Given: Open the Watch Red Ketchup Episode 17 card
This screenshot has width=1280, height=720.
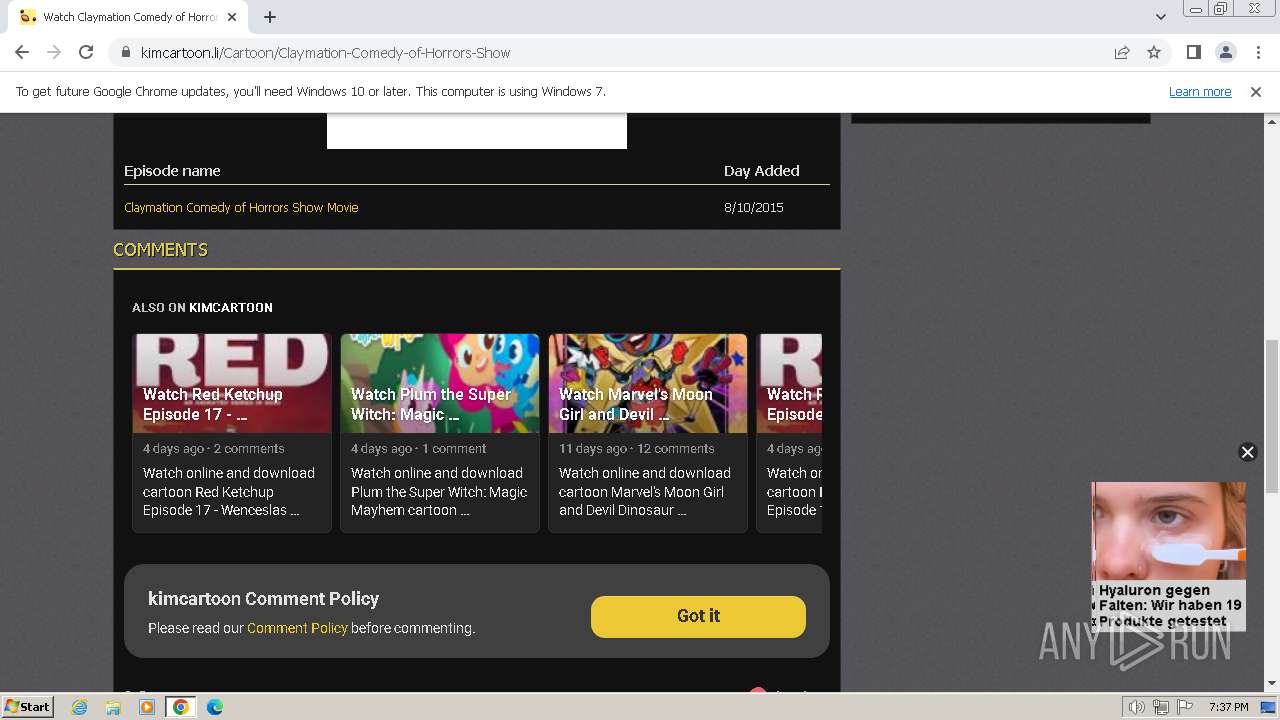Looking at the screenshot, I should (x=232, y=433).
